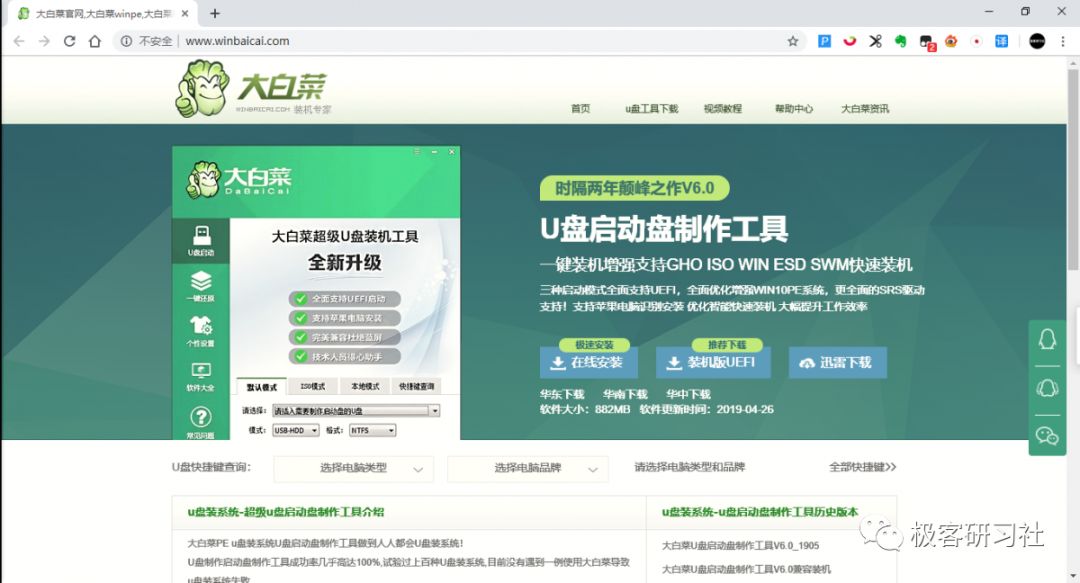1080x583 pixels.
Task: Click the translate extension icon
Action: coord(1001,41)
